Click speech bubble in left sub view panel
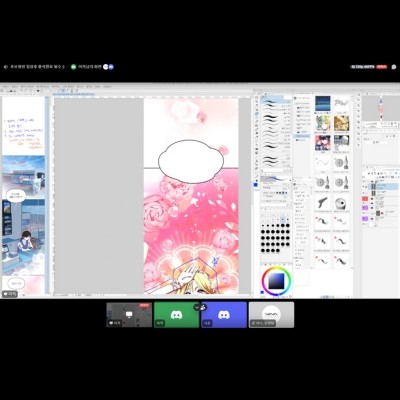 point(16,196)
